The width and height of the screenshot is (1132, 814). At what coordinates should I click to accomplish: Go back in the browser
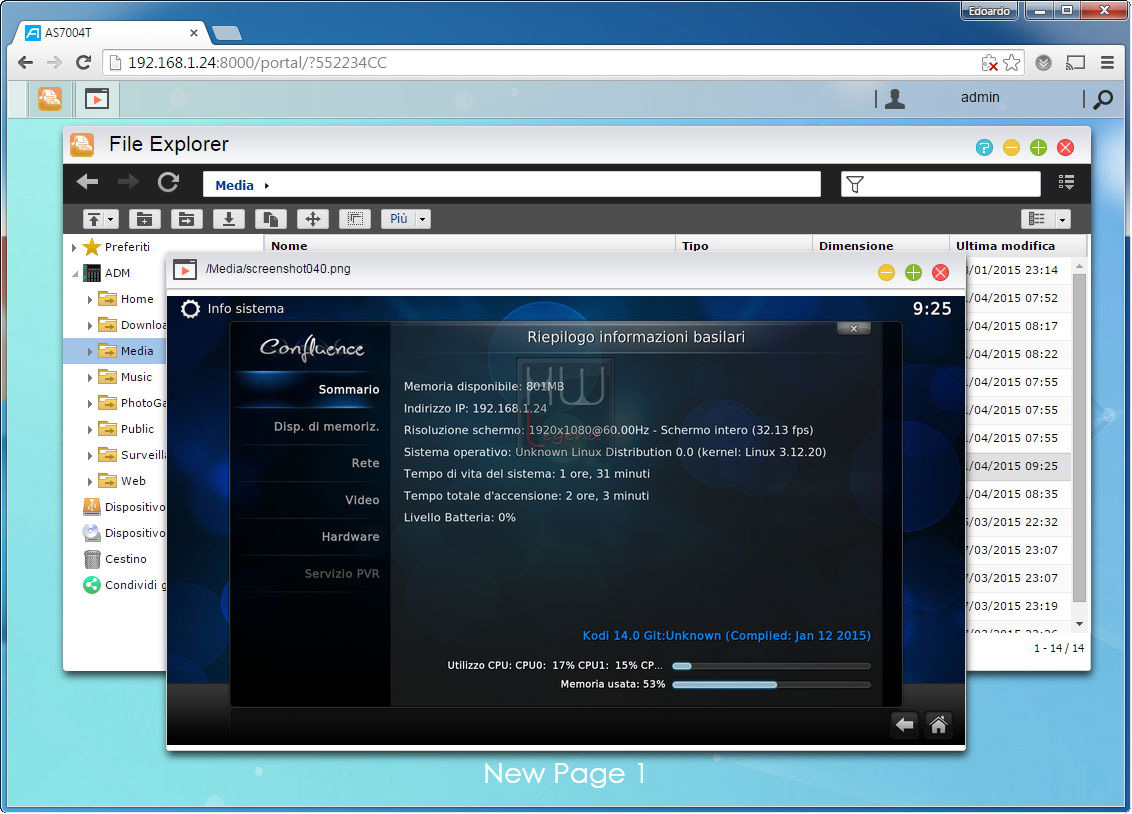pos(25,63)
